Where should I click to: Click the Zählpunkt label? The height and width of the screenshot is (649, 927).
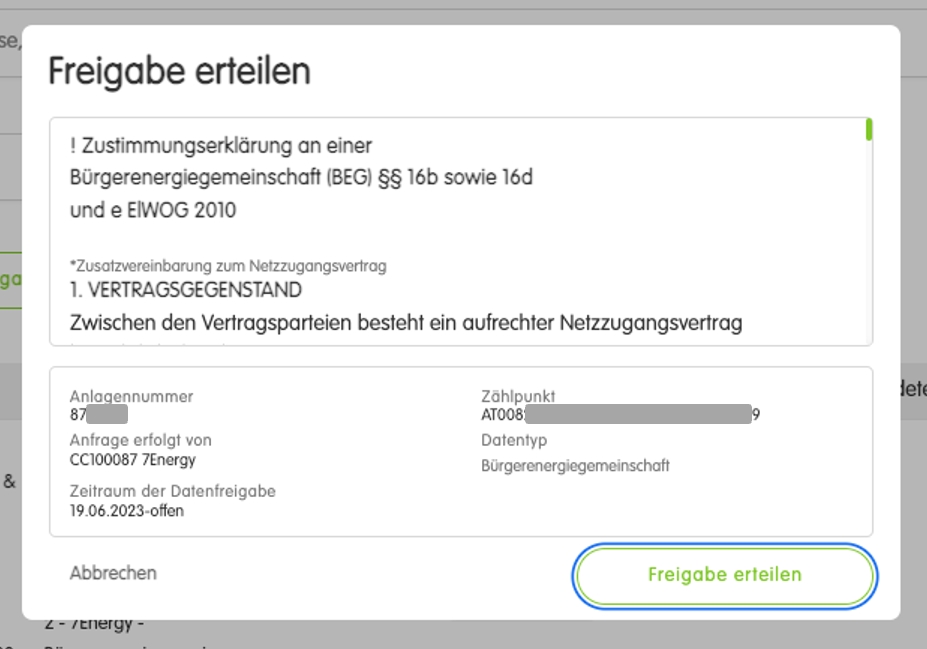click(x=517, y=396)
